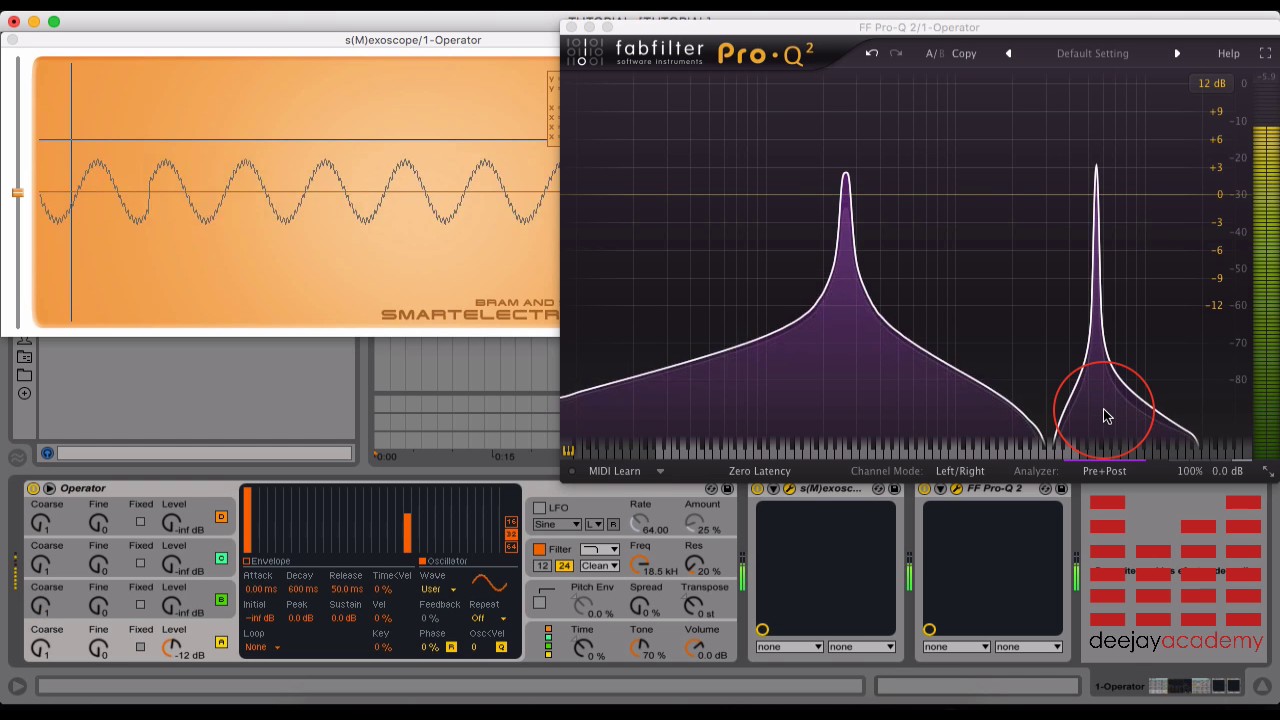The height and width of the screenshot is (720, 1280).
Task: Open the Clean filter circuit dropdown
Action: coord(600,566)
